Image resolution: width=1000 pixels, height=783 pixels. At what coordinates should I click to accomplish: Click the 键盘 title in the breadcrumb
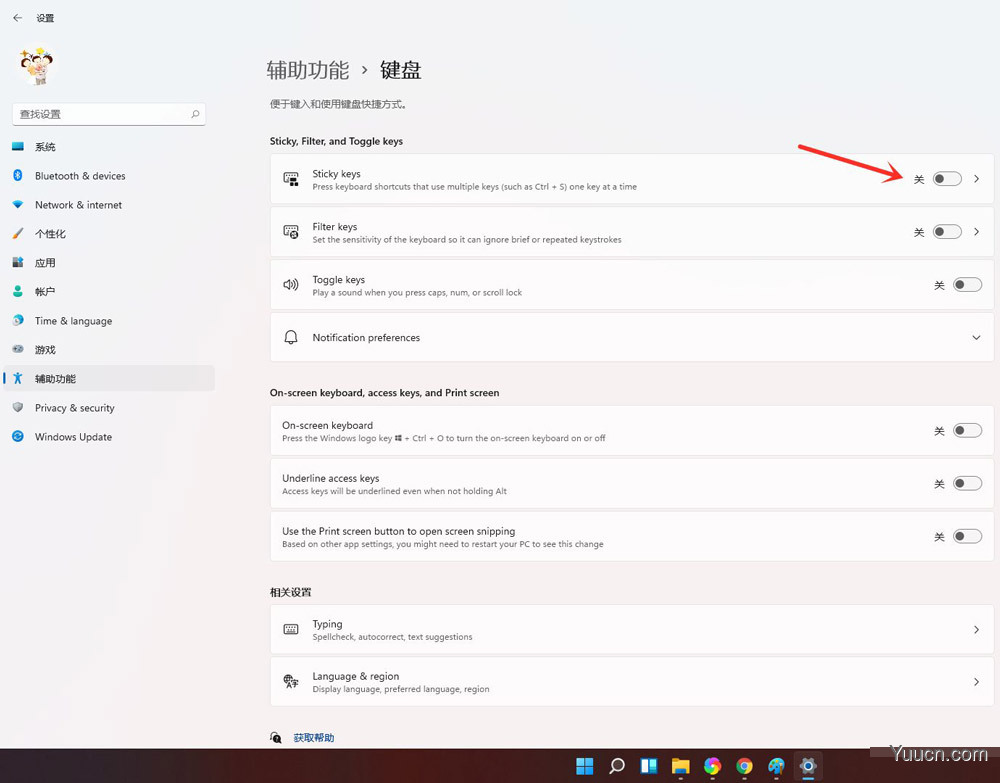[401, 70]
